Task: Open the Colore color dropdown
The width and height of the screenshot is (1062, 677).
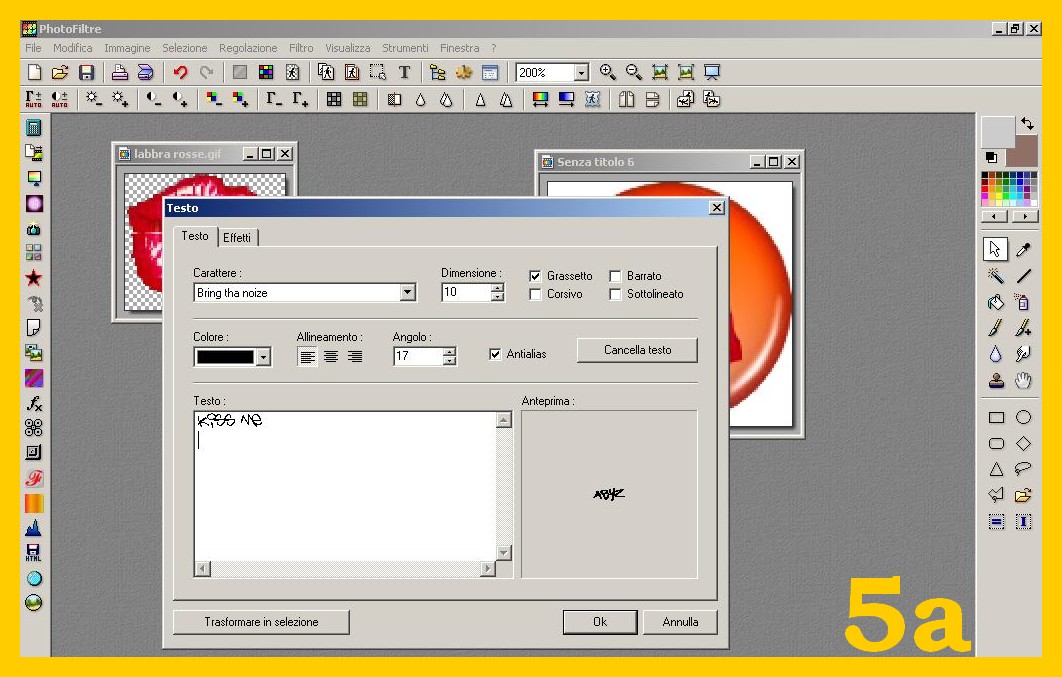Action: click(263, 357)
